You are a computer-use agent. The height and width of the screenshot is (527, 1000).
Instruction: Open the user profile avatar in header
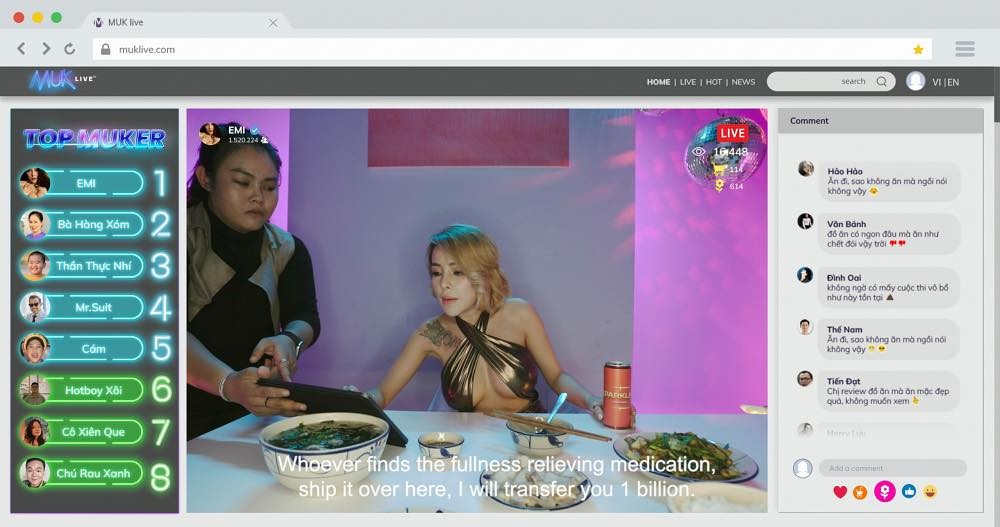pos(915,82)
